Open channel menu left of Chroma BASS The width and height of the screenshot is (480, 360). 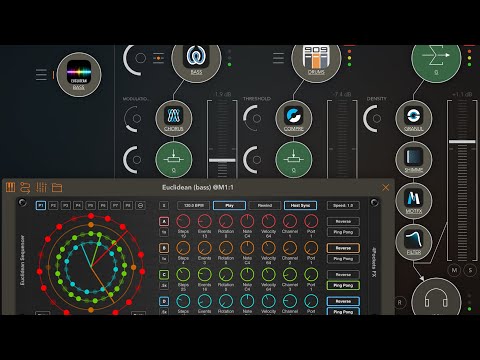(41, 75)
